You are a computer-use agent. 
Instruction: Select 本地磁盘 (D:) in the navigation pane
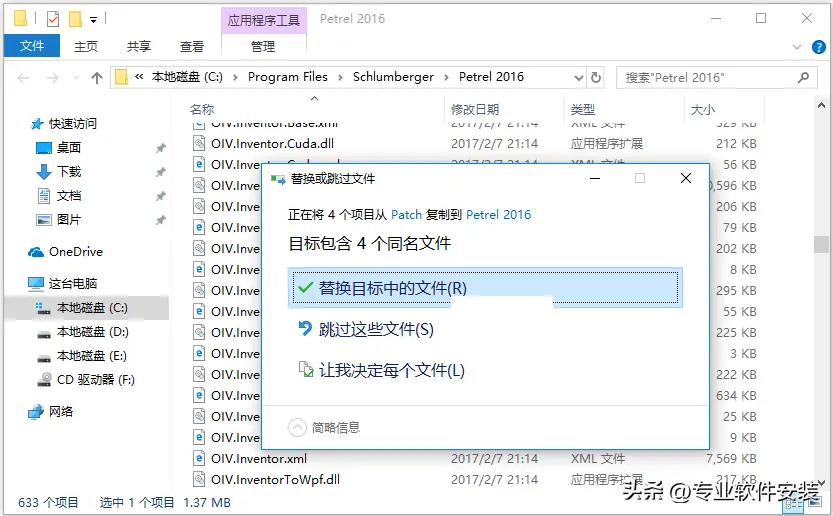click(92, 332)
